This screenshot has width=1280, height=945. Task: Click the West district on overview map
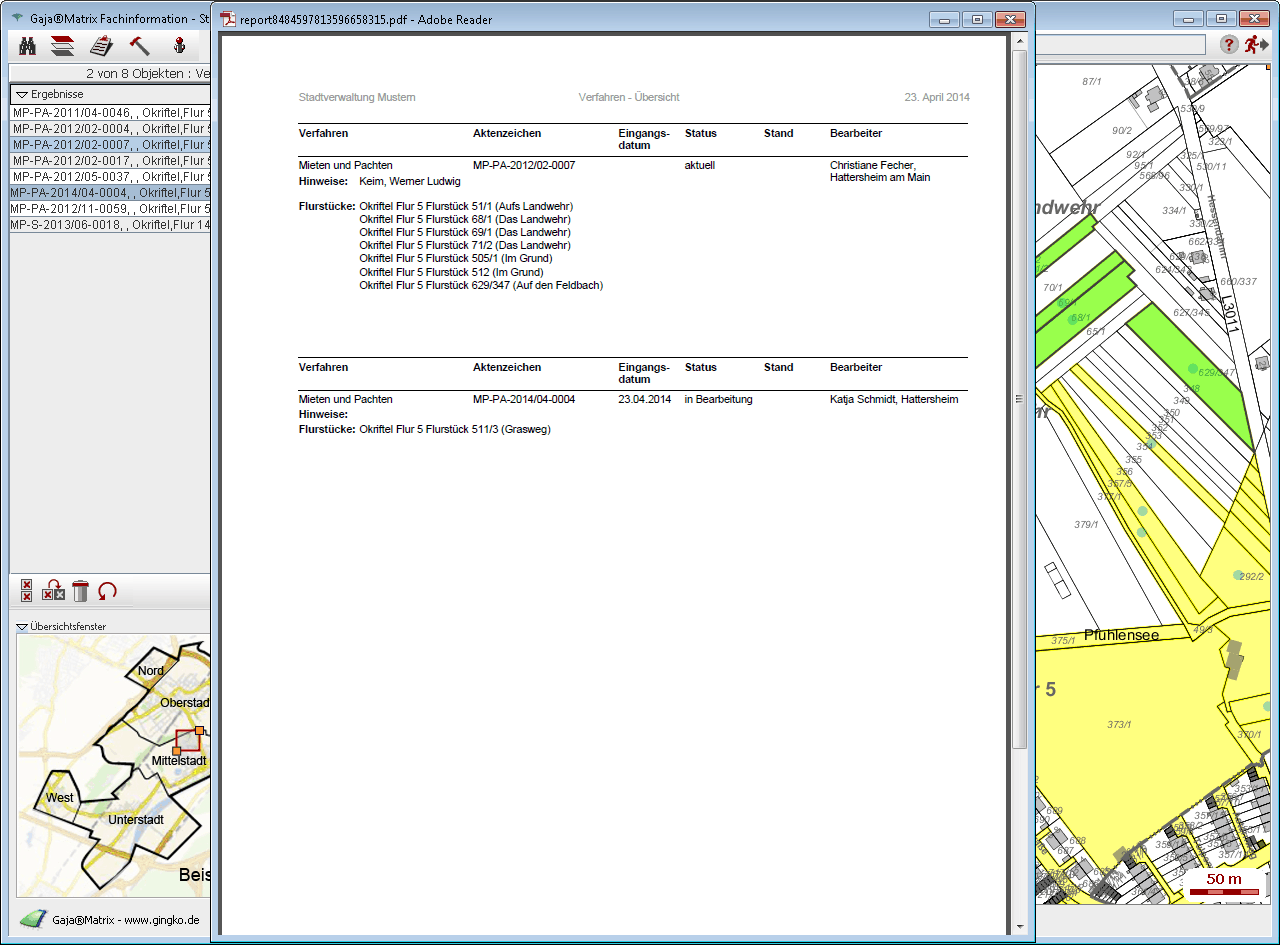(59, 798)
